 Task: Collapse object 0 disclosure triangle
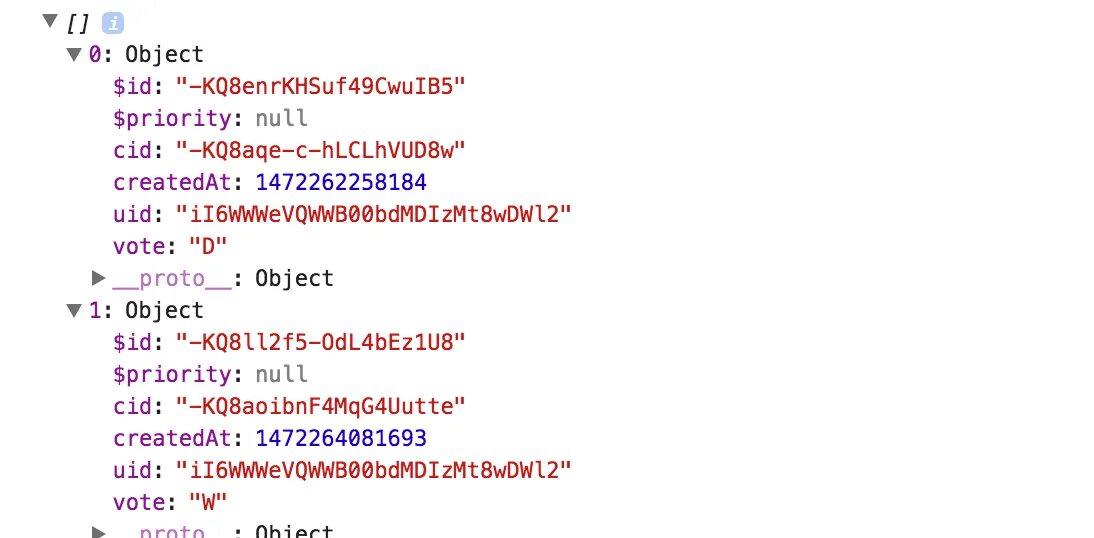[x=75, y=54]
